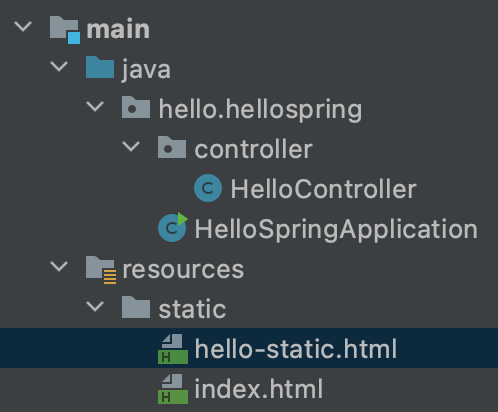
Task: Collapse the controller package chevron
Action: [131, 147]
